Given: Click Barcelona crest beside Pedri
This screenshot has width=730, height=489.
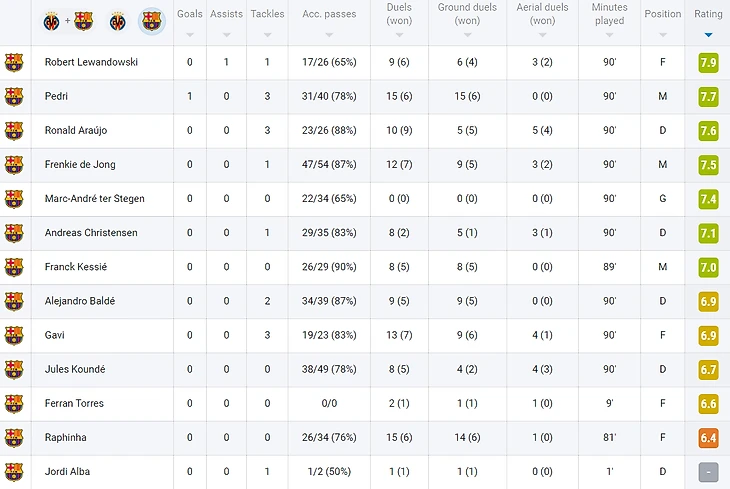Looking at the screenshot, I should point(14,97).
